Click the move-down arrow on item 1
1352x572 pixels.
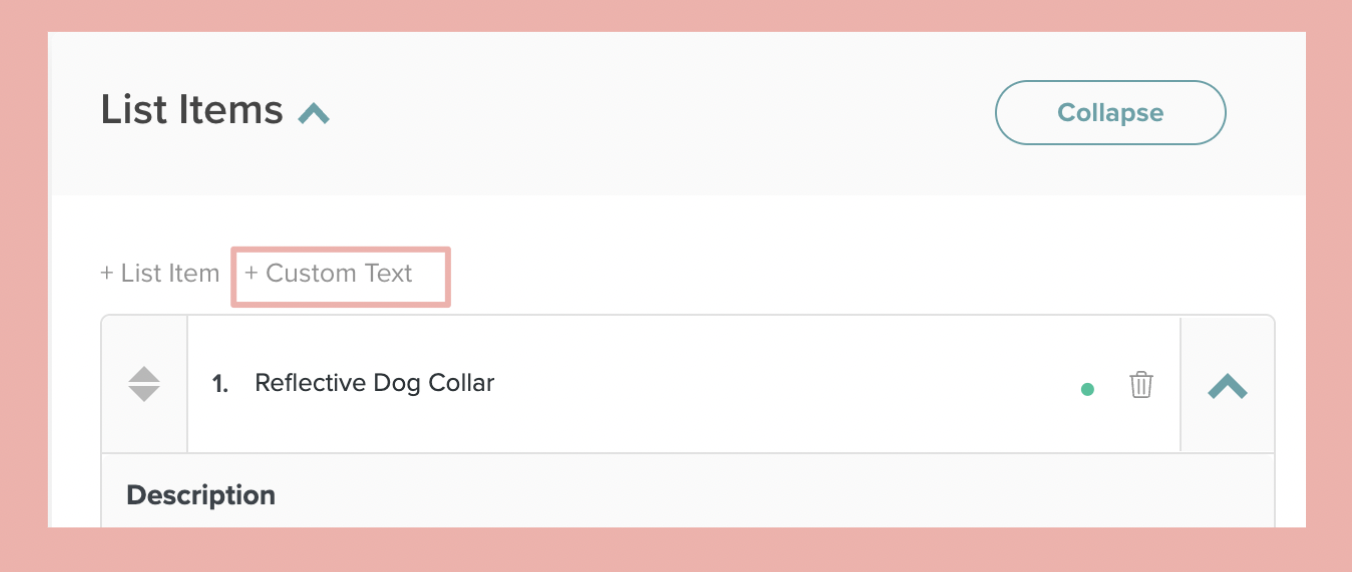coord(145,394)
